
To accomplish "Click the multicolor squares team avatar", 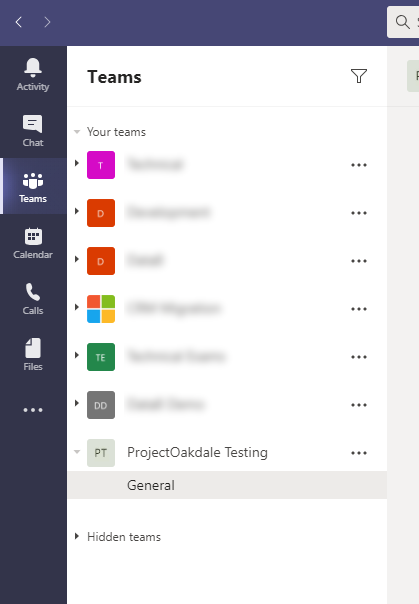I will click(101, 309).
